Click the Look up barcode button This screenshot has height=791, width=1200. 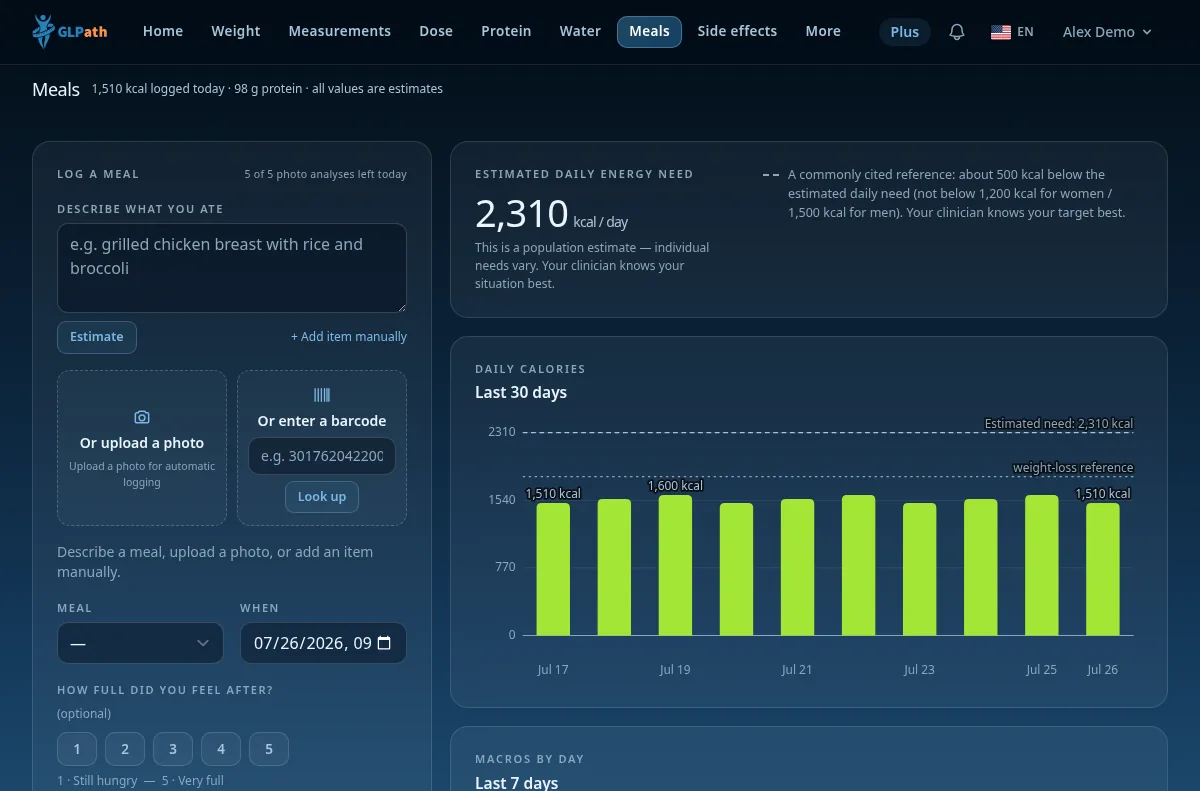322,497
